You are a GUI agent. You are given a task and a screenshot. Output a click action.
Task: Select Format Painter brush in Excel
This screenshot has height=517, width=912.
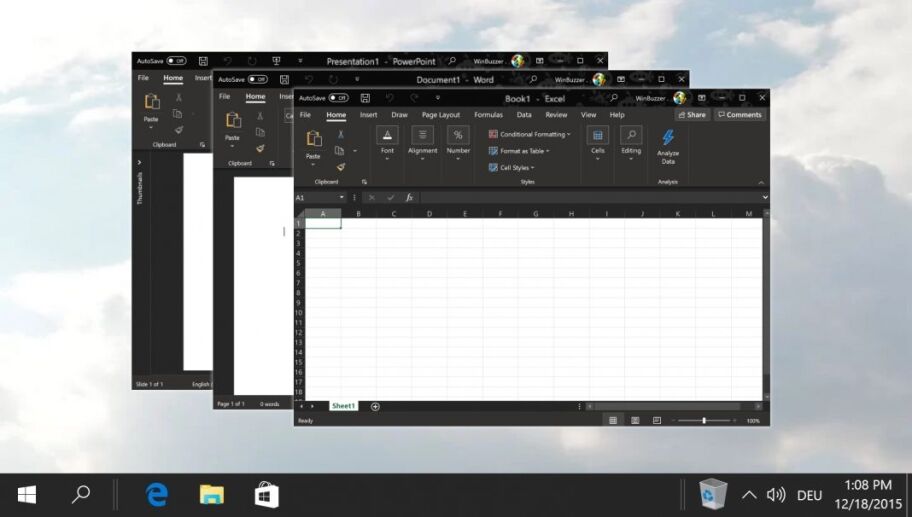click(x=341, y=167)
